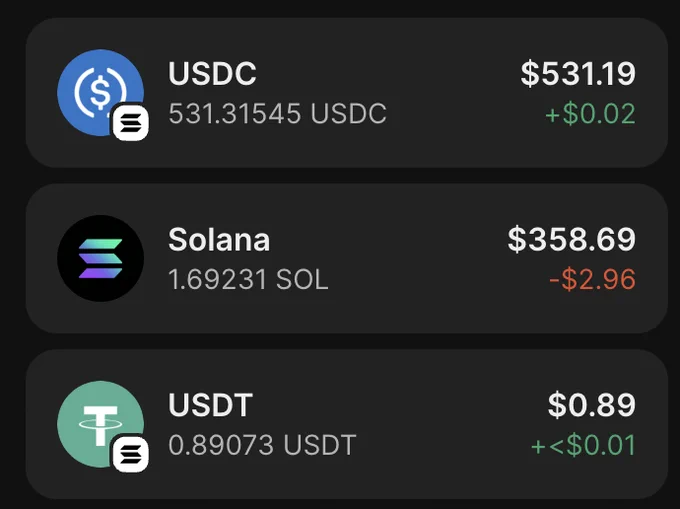Open the USDC asset card
Image resolution: width=680 pixels, height=509 pixels.
tap(347, 93)
